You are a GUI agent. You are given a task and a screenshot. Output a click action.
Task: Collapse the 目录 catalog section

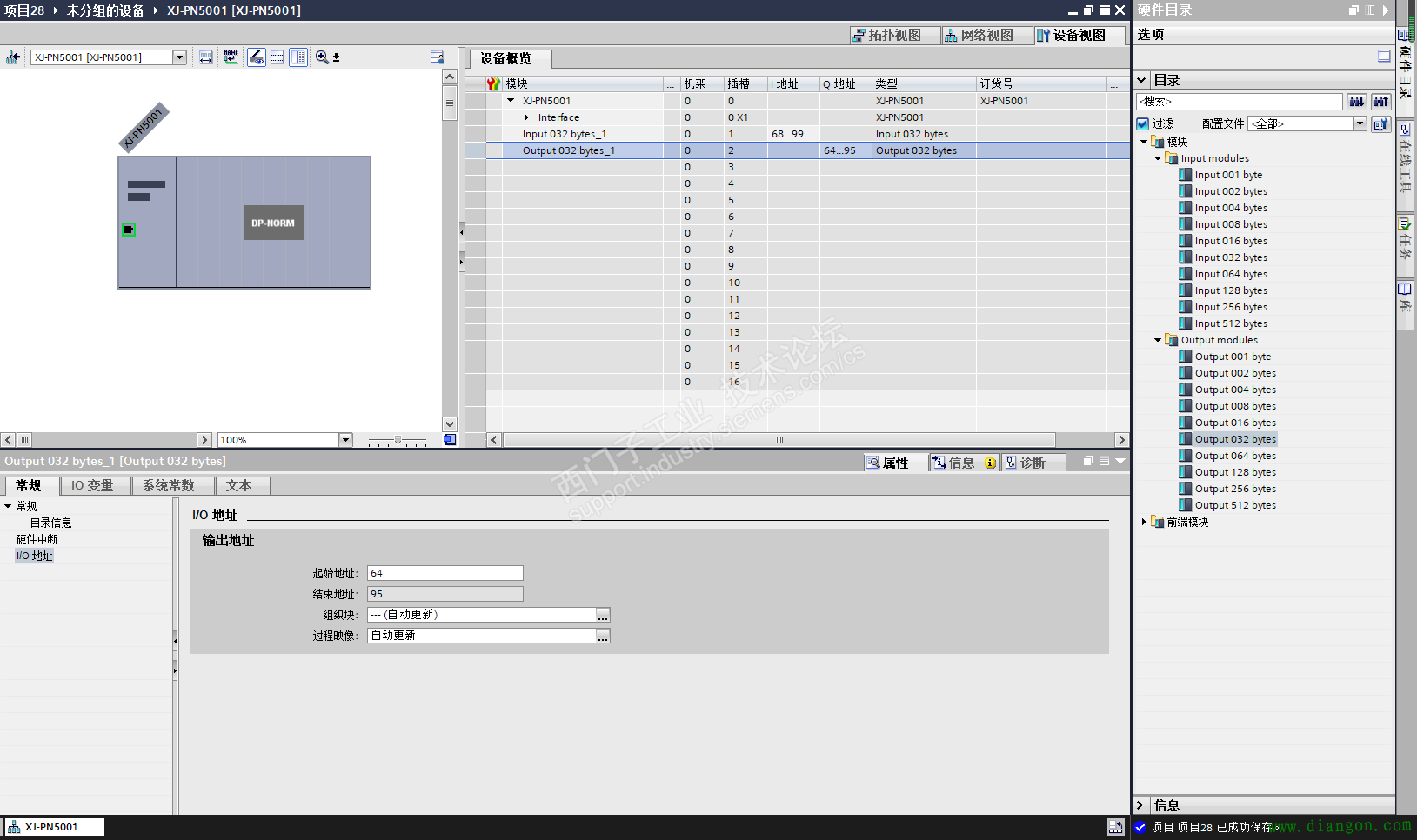tap(1141, 80)
